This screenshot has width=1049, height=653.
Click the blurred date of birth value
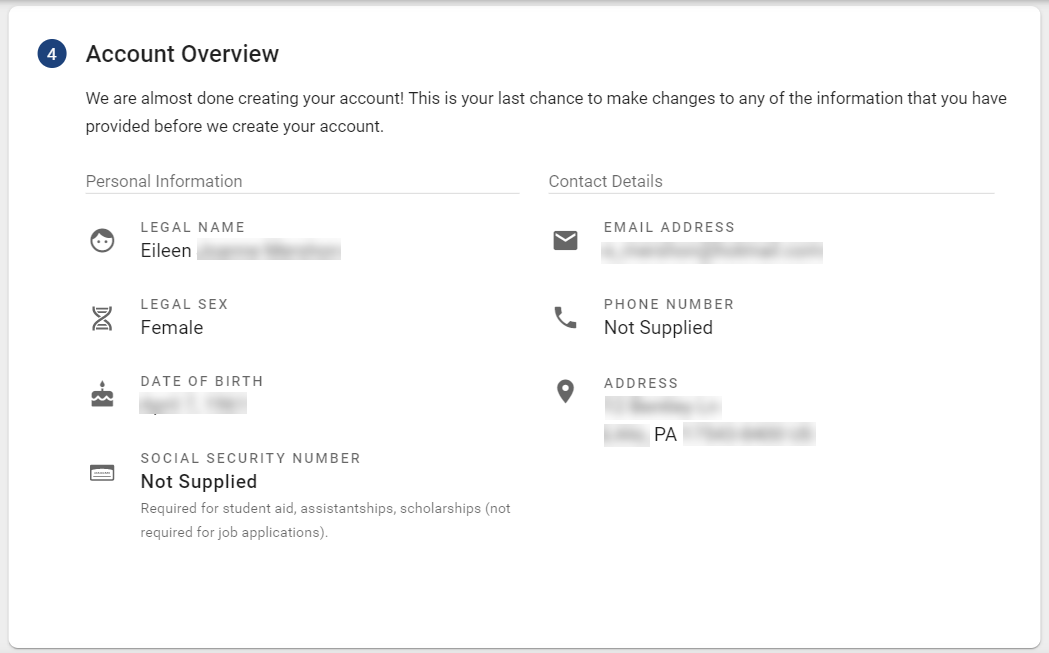pos(193,404)
